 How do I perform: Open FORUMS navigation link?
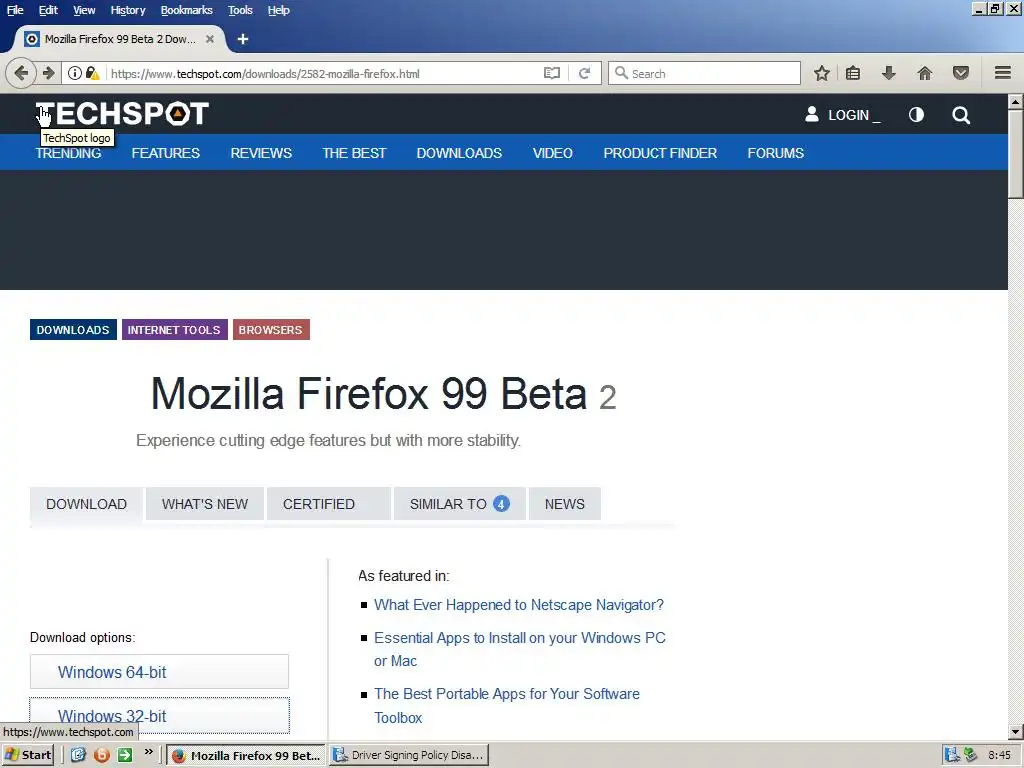point(775,153)
